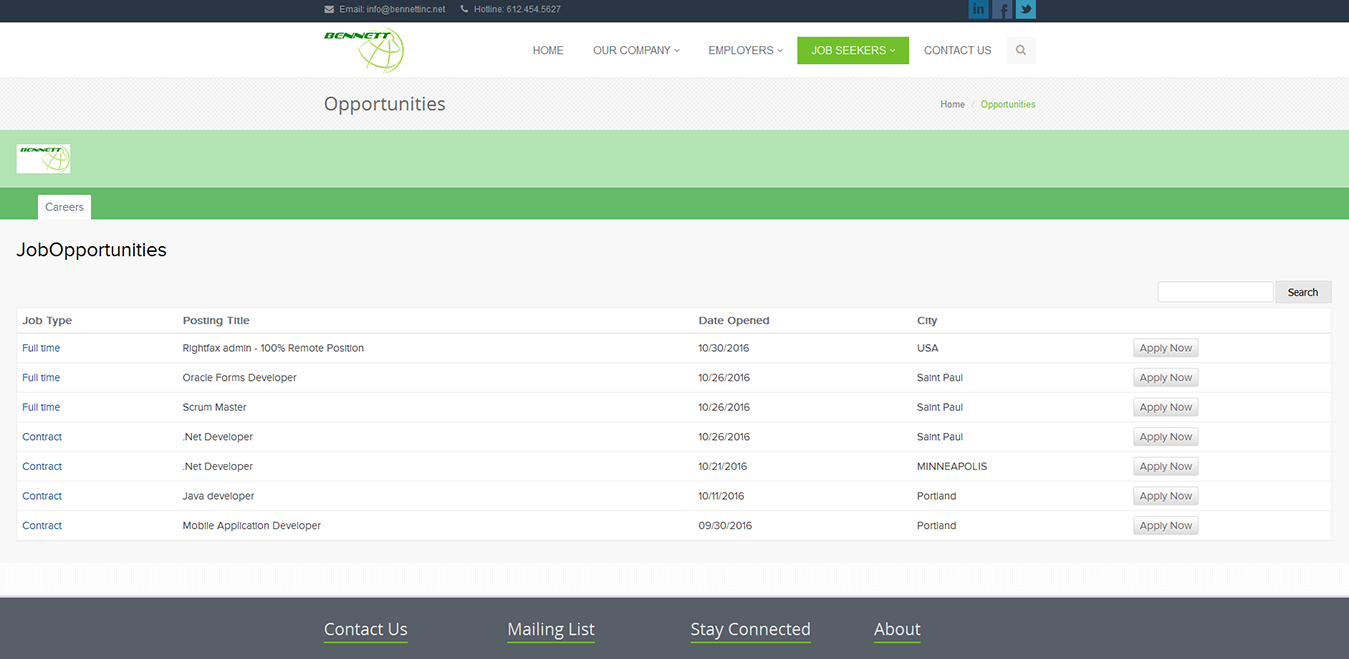Click the About footer heading
1349x659 pixels.
point(897,629)
